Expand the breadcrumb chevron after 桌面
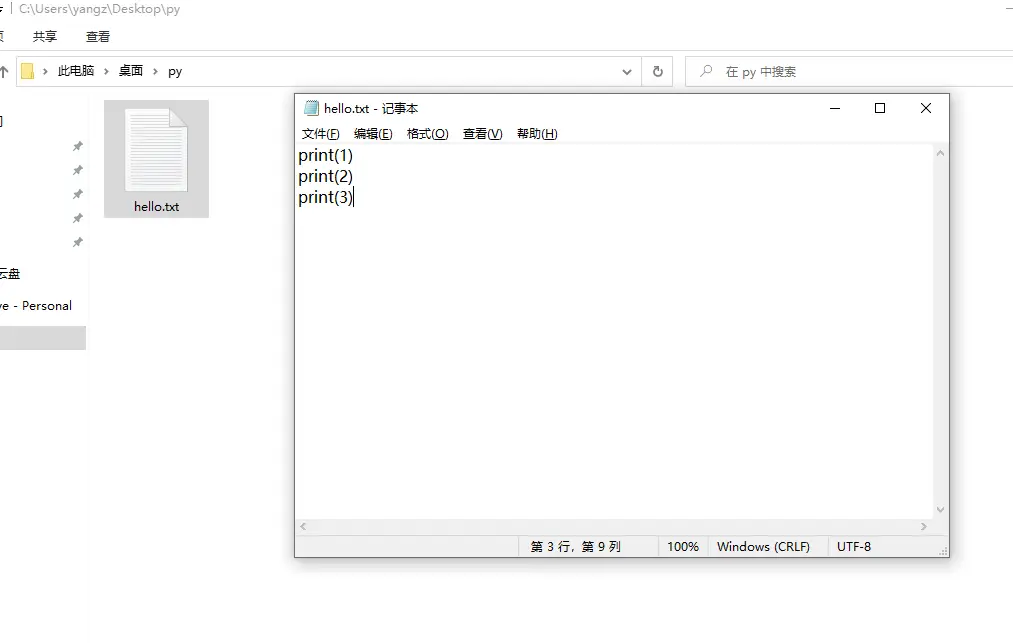Viewport: 1013px width, 643px height. pos(155,71)
